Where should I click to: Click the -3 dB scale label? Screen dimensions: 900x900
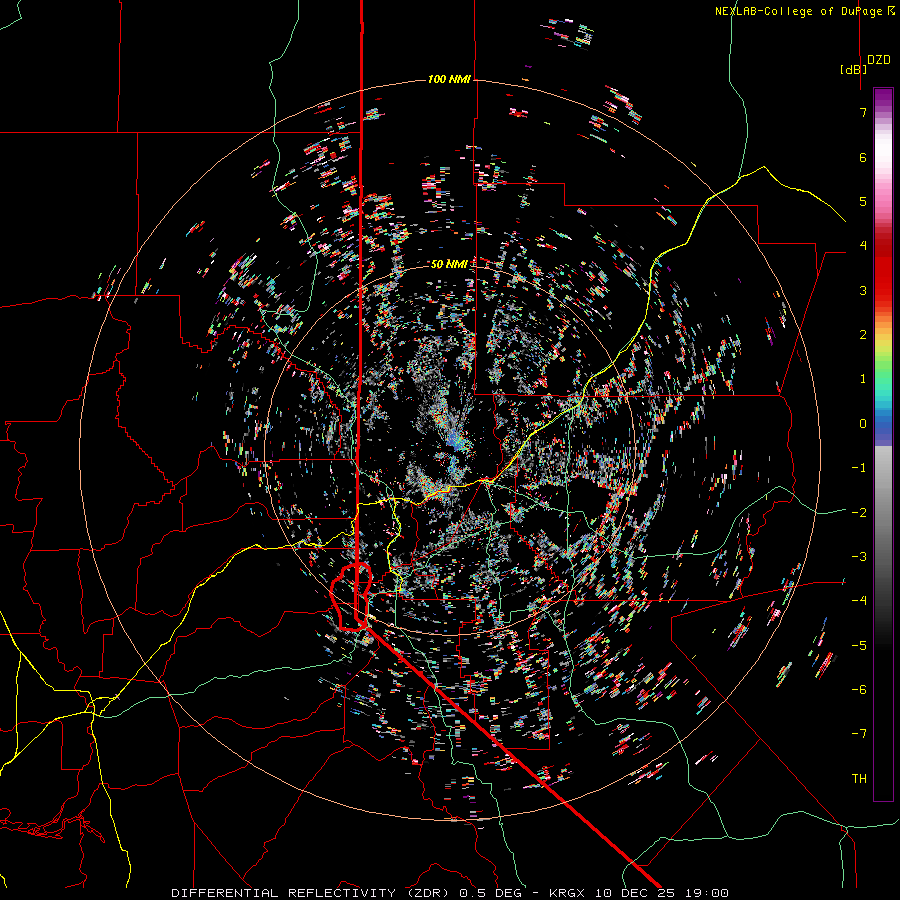point(859,557)
